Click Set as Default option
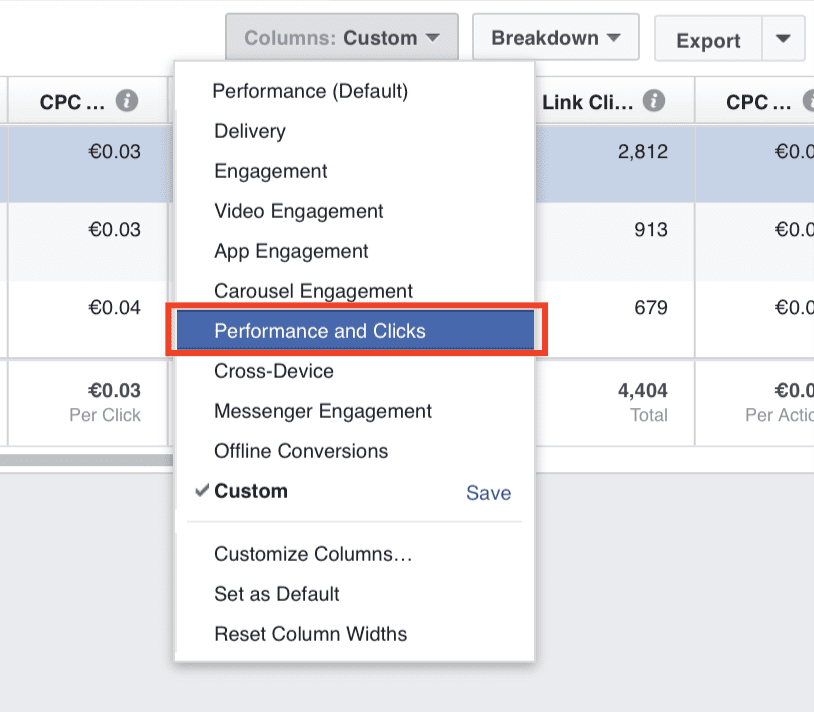Viewport: 814px width, 712px height. (x=277, y=594)
